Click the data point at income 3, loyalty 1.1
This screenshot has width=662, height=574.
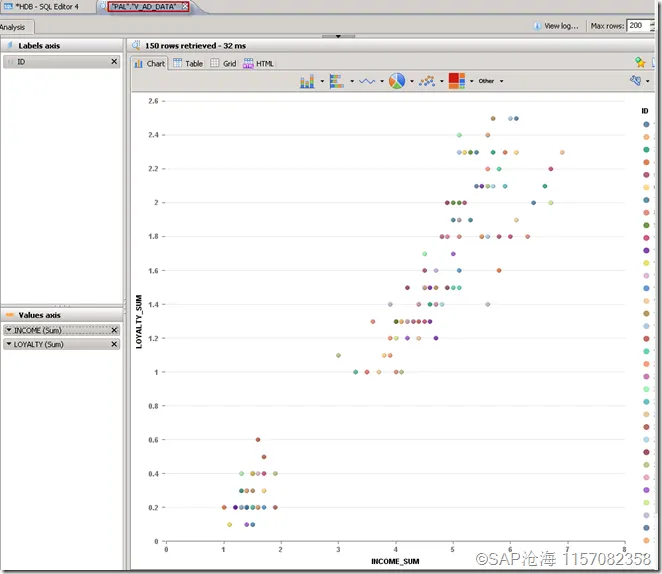338,355
